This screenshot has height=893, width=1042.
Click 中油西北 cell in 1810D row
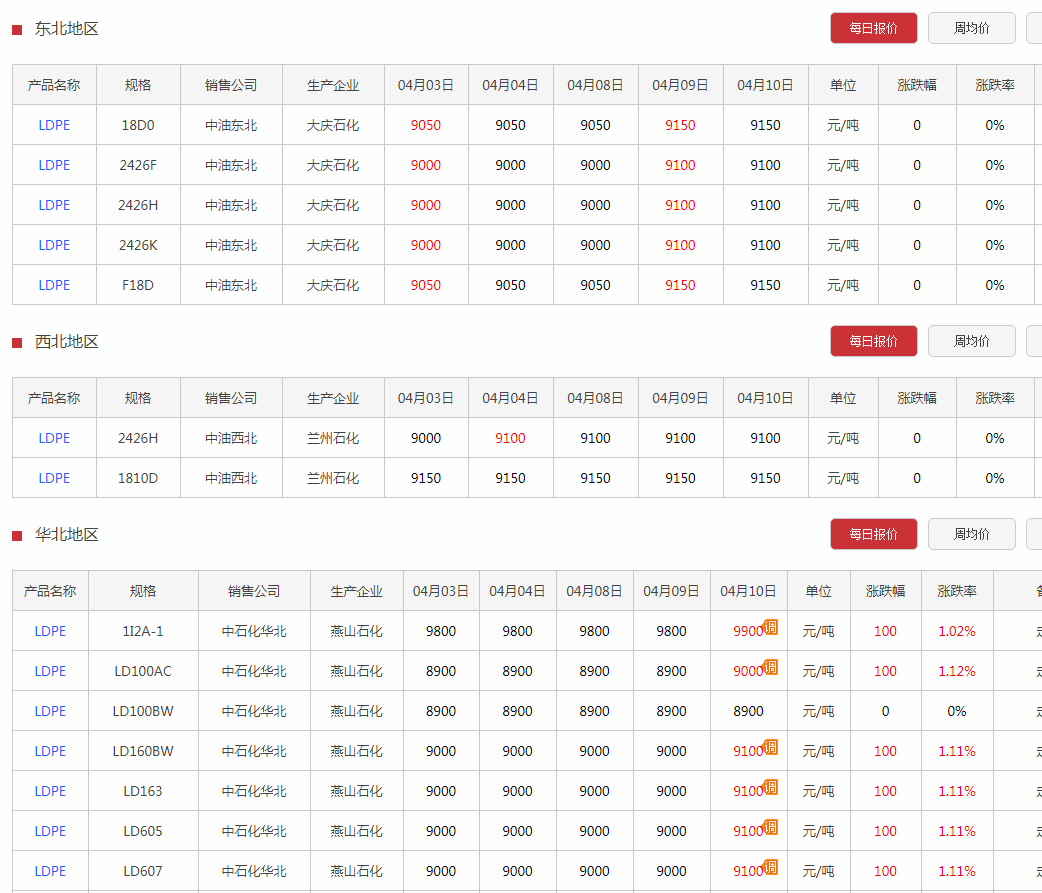click(231, 478)
